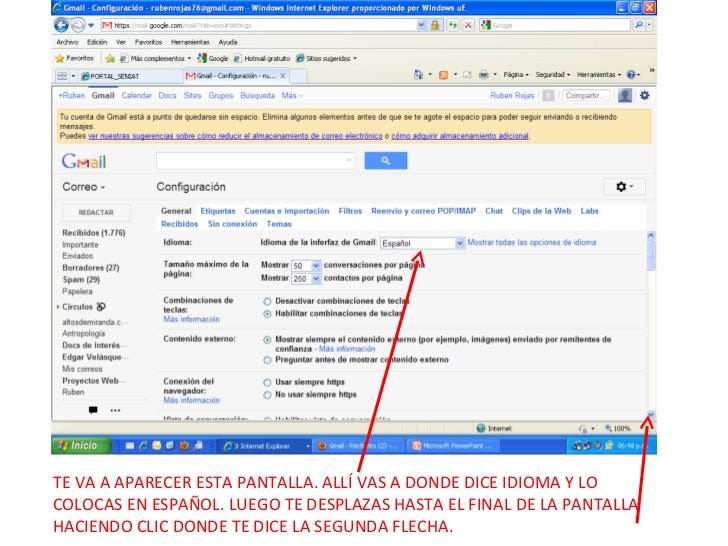The height and width of the screenshot is (546, 728).
Task: Click the IE print toolbar icon
Action: point(483,75)
